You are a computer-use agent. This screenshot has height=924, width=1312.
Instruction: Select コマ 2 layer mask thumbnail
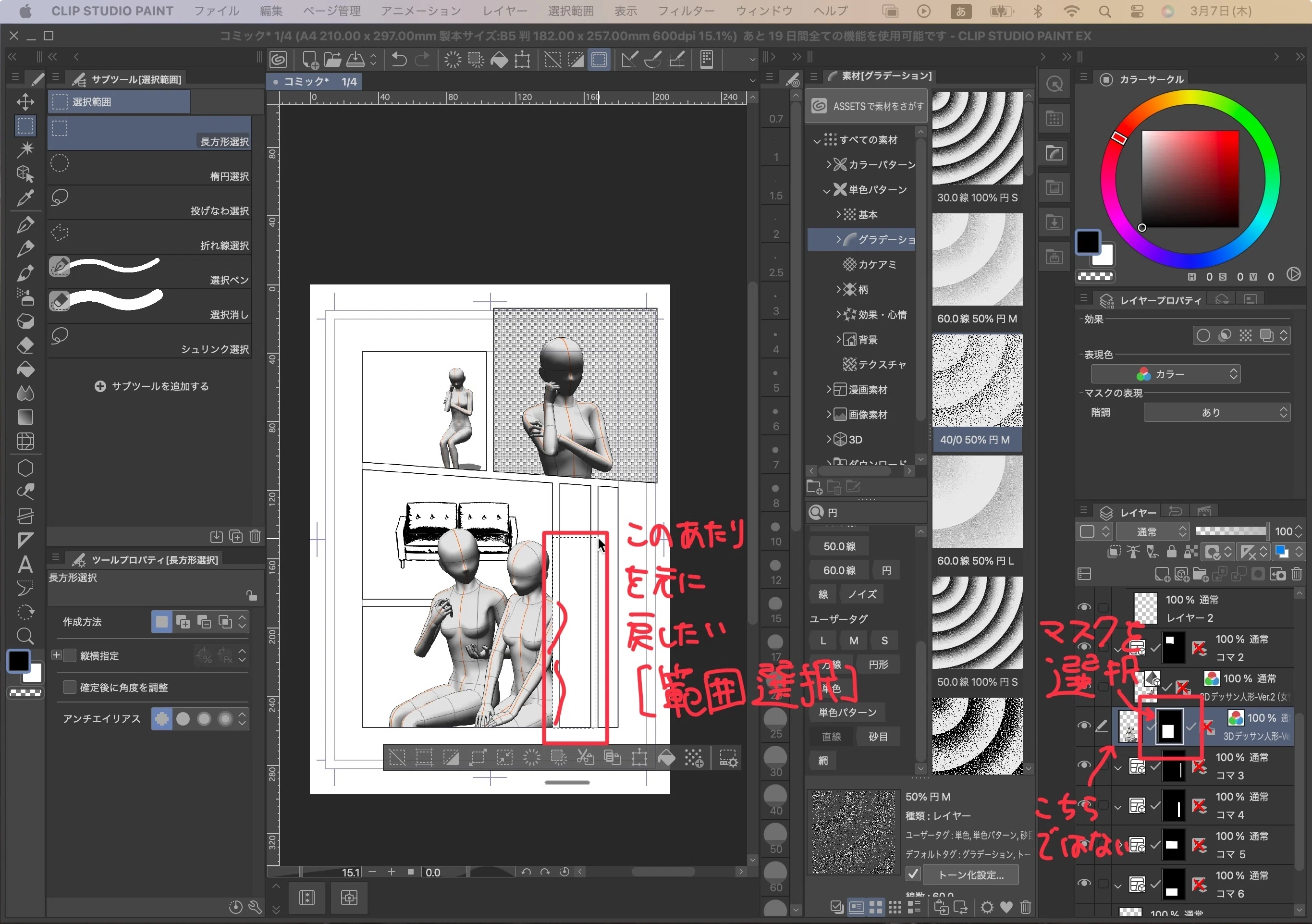1173,647
